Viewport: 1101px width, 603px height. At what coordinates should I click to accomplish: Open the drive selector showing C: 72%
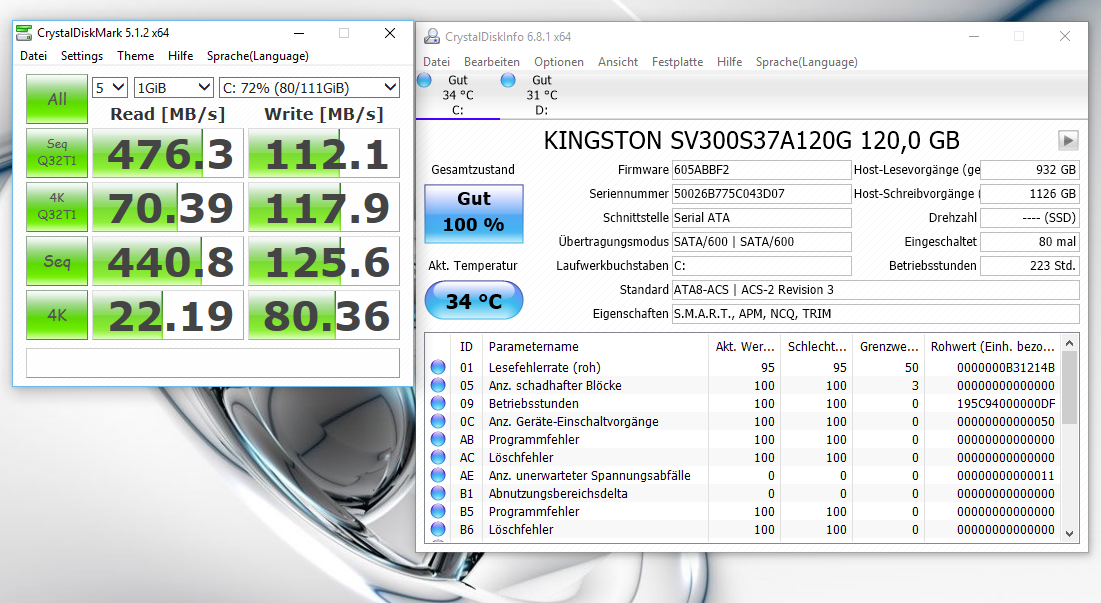point(310,88)
